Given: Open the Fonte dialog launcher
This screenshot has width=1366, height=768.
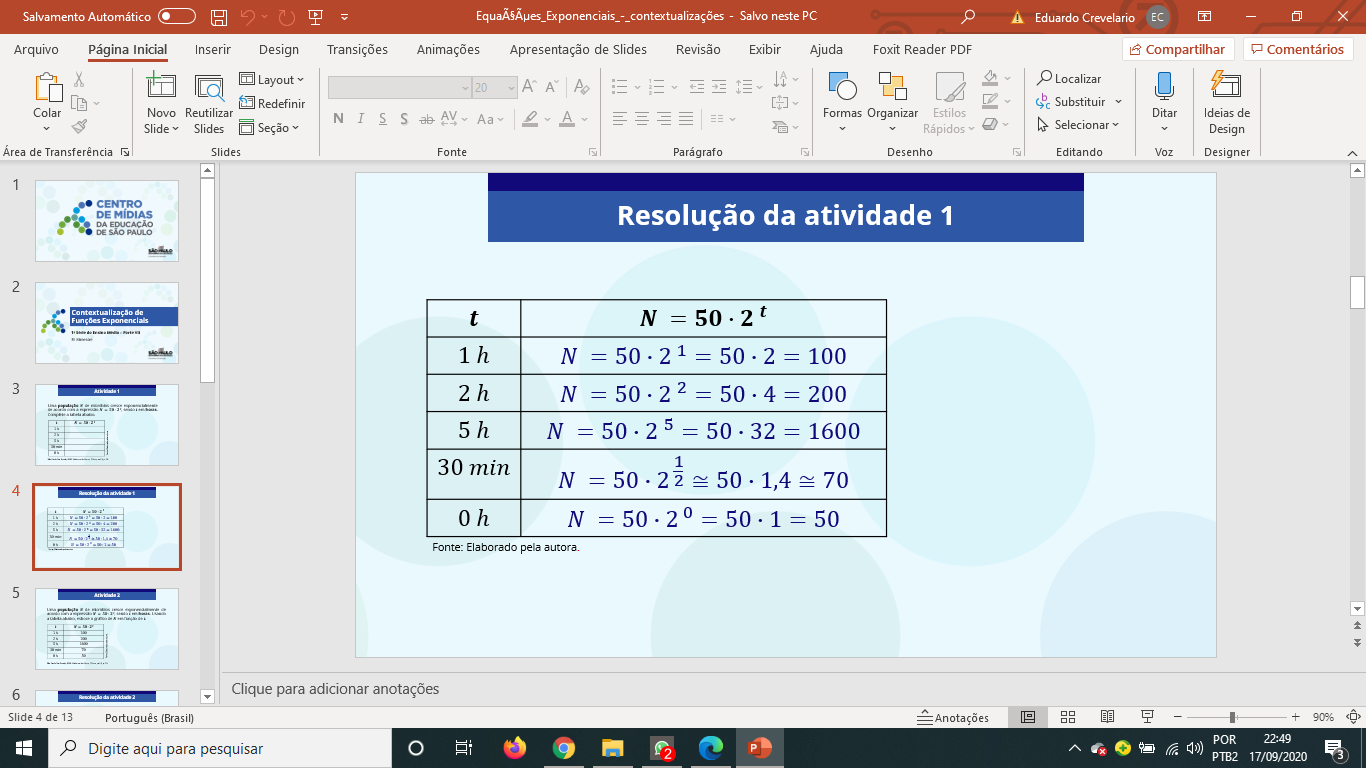Looking at the screenshot, I should click(x=593, y=152).
